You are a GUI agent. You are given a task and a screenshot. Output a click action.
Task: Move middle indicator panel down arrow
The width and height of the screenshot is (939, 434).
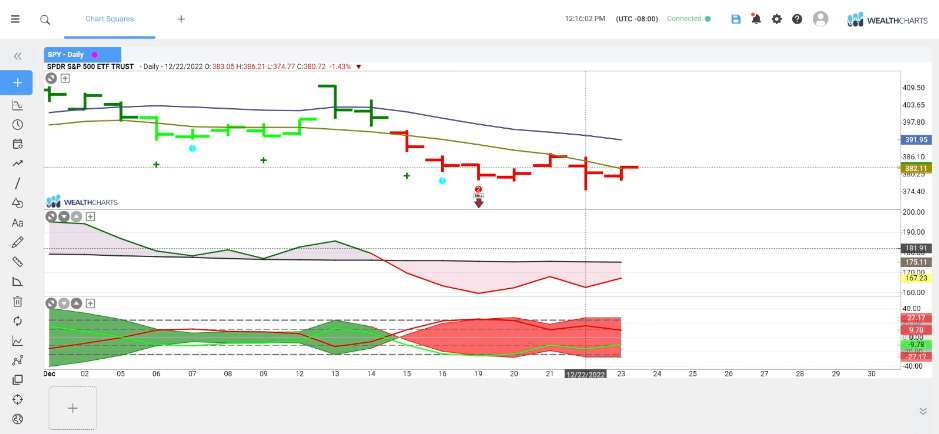coord(64,217)
